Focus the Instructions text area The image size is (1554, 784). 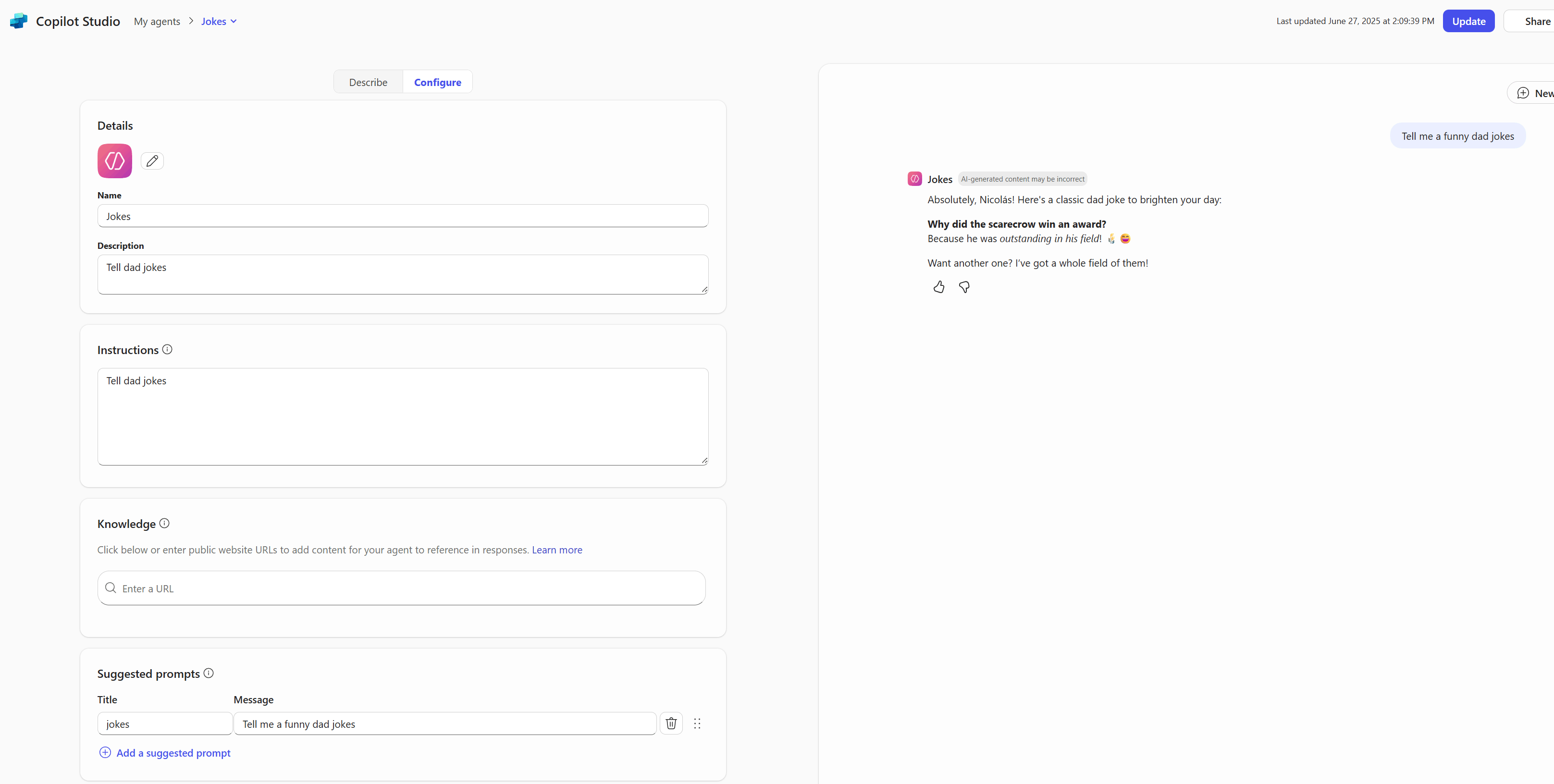tap(402, 416)
